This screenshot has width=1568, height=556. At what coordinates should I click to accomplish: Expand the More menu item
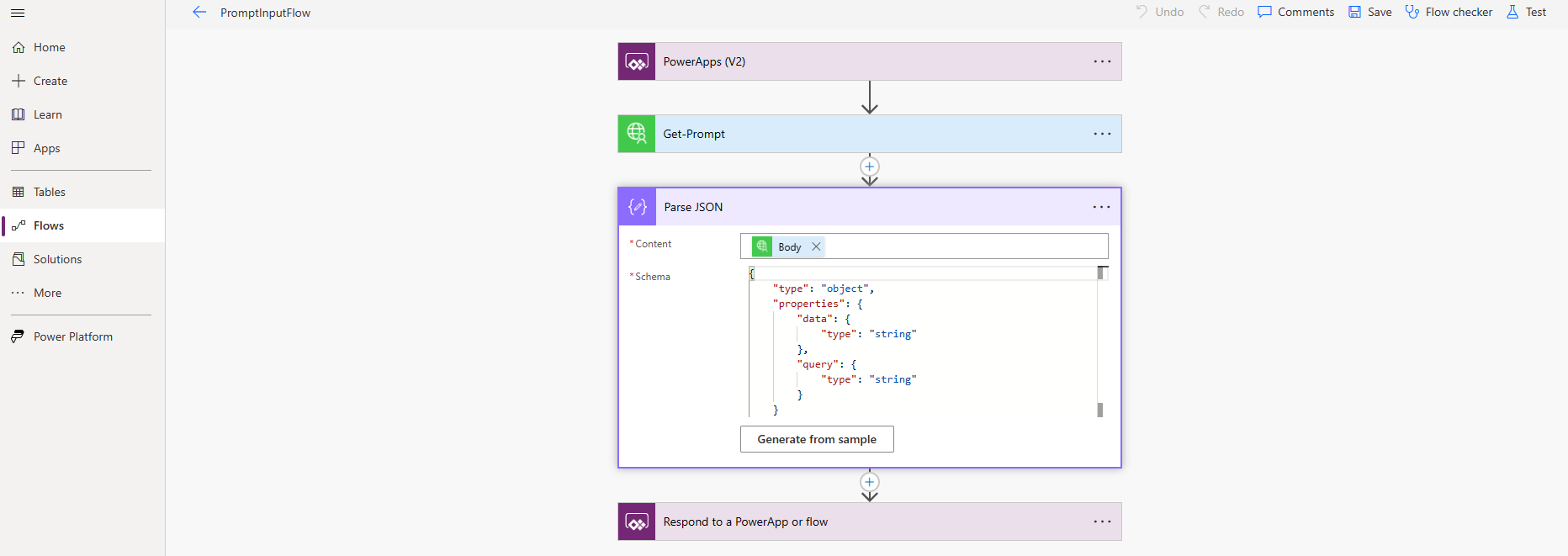[x=82, y=293]
